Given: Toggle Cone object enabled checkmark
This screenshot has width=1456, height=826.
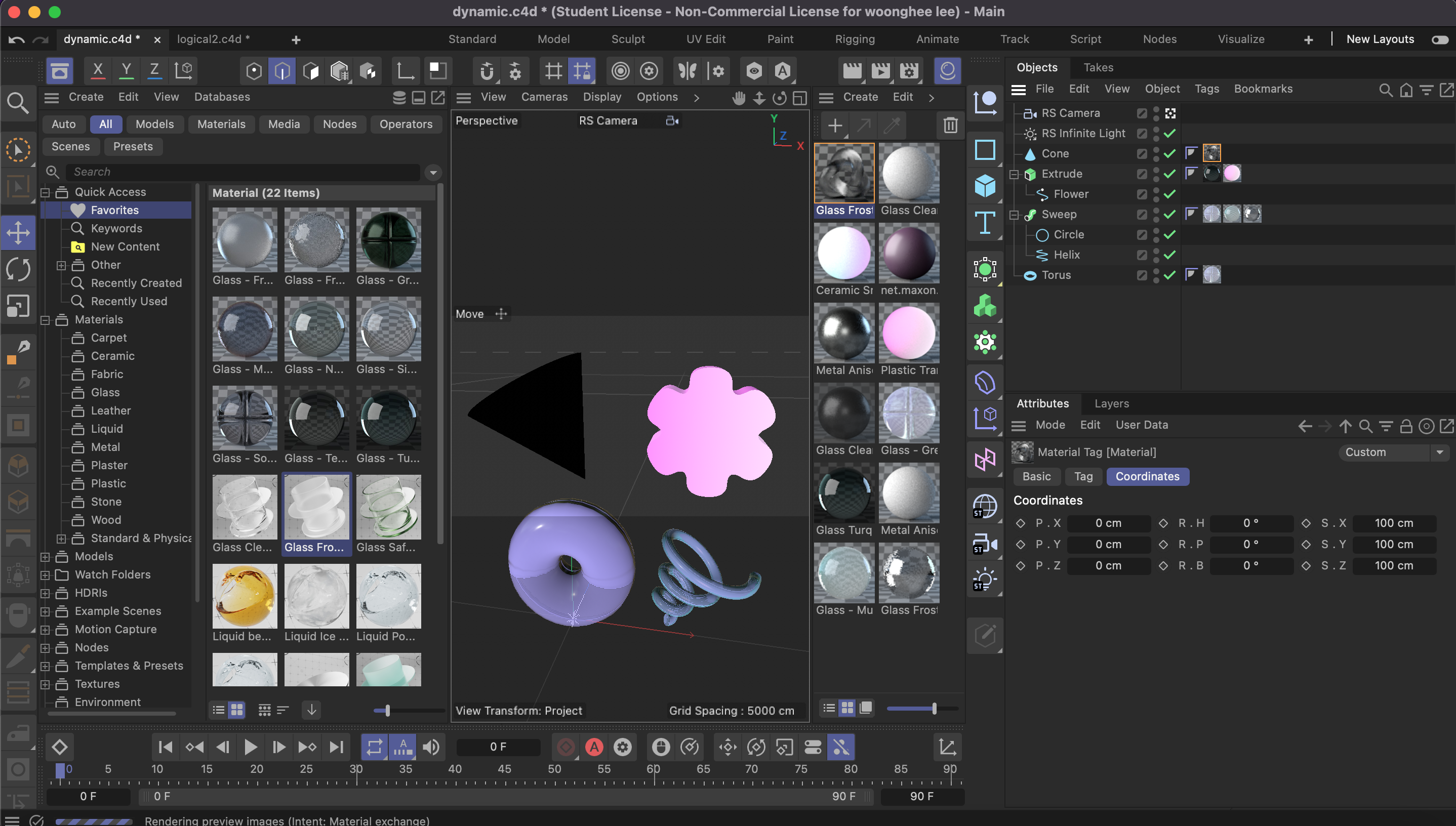Looking at the screenshot, I should pyautogui.click(x=1170, y=154).
